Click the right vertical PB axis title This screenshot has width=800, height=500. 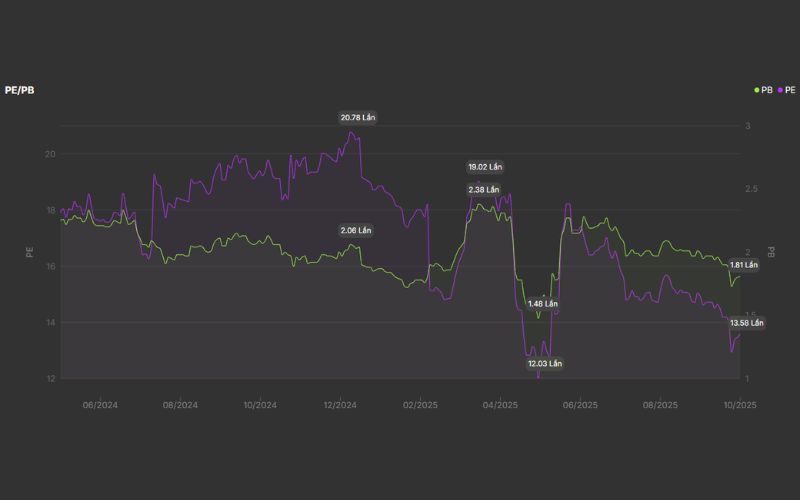(771, 252)
